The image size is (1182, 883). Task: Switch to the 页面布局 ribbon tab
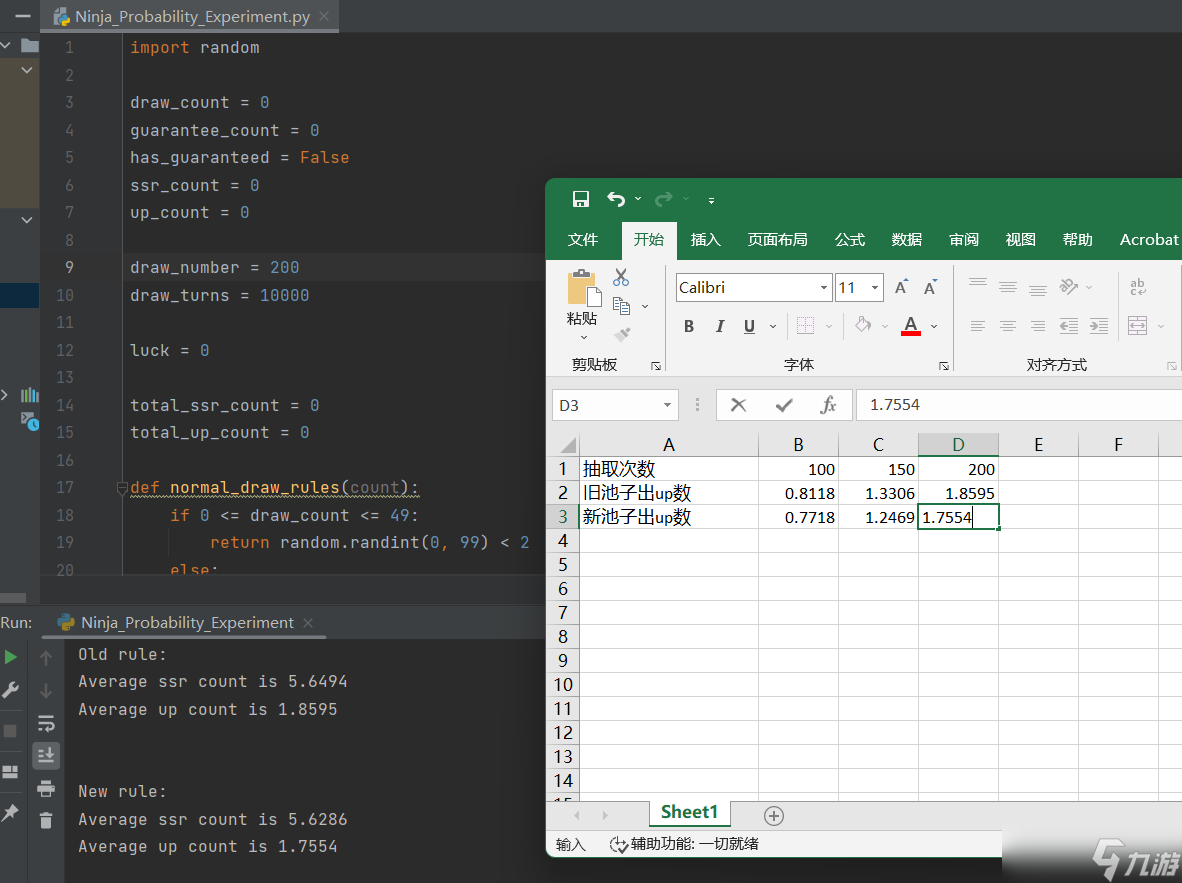point(777,240)
